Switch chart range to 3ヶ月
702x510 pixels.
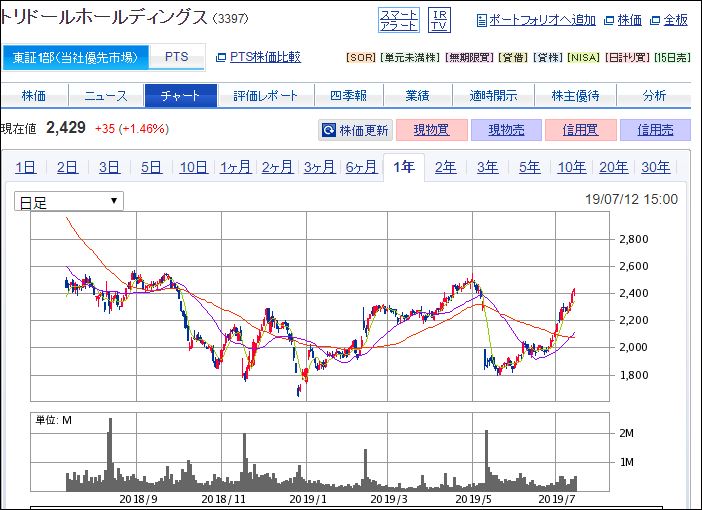coord(320,167)
